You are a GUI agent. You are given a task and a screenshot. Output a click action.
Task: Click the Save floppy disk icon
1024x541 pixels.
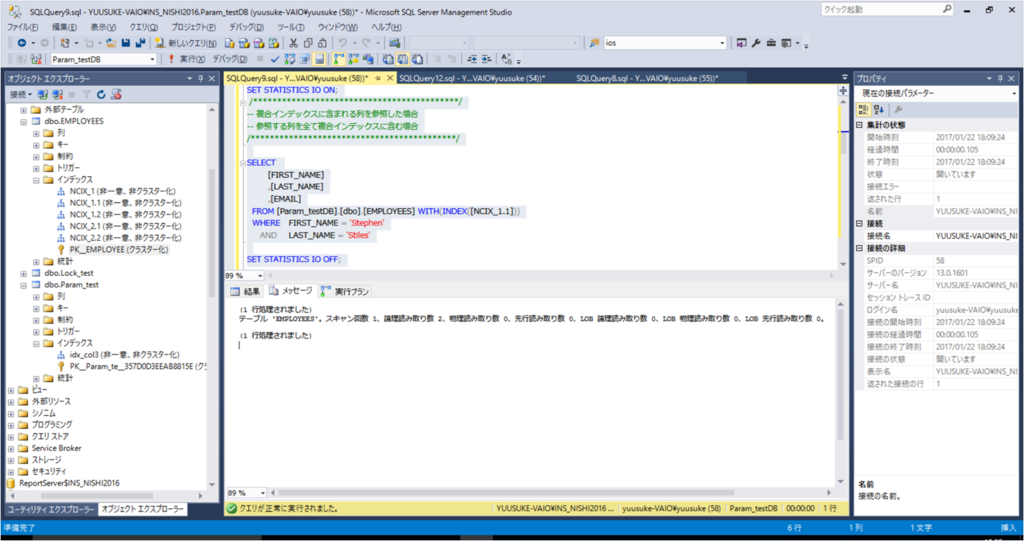pyautogui.click(x=125, y=42)
